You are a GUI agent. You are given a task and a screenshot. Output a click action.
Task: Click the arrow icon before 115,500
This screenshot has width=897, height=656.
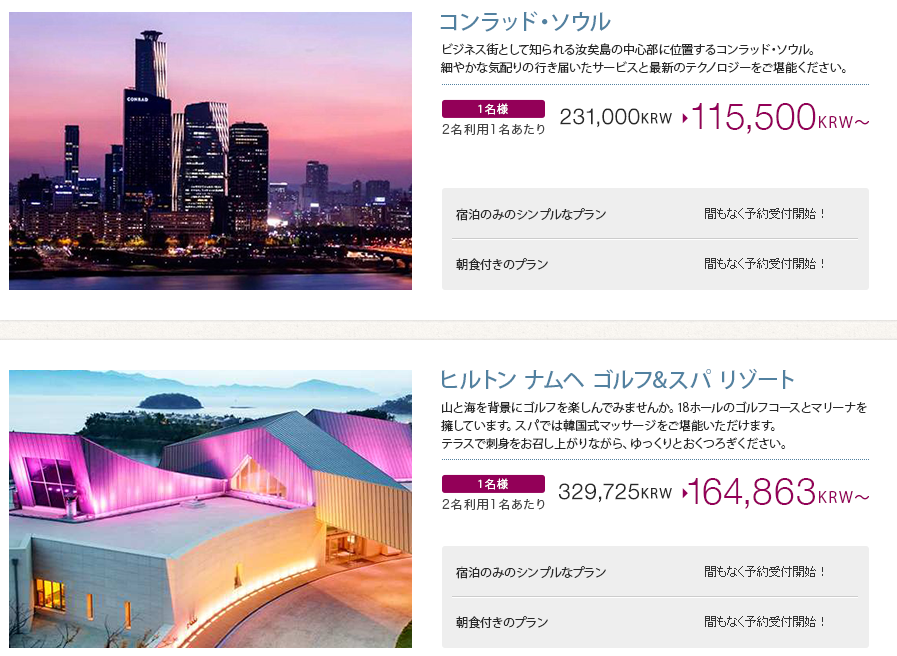(x=685, y=118)
